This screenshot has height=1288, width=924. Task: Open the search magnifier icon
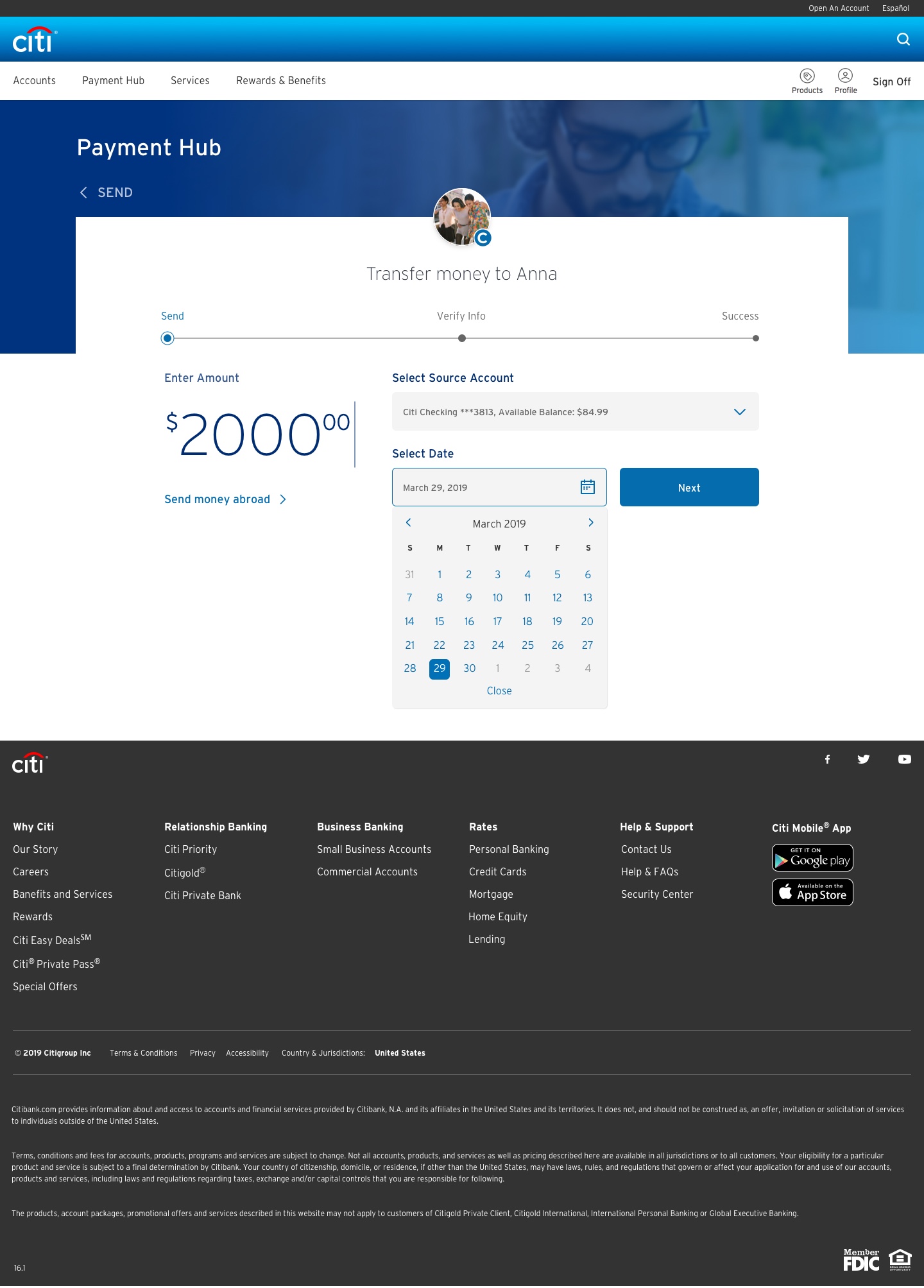pos(903,39)
